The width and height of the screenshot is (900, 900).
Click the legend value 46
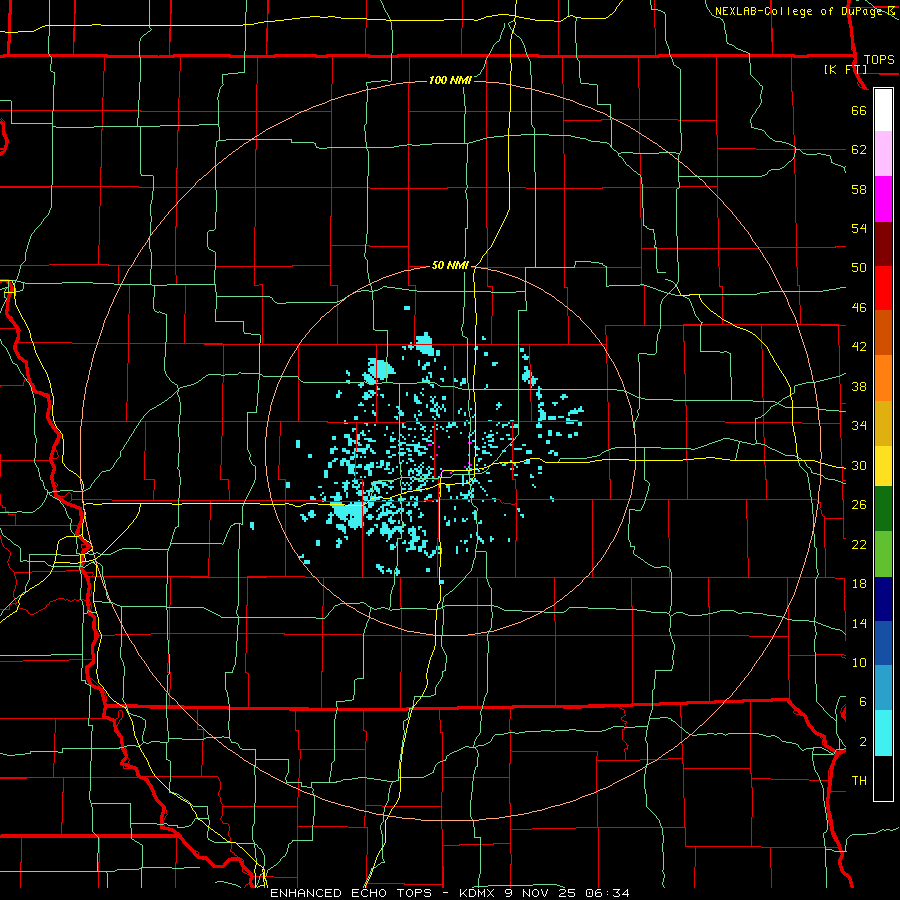(859, 308)
